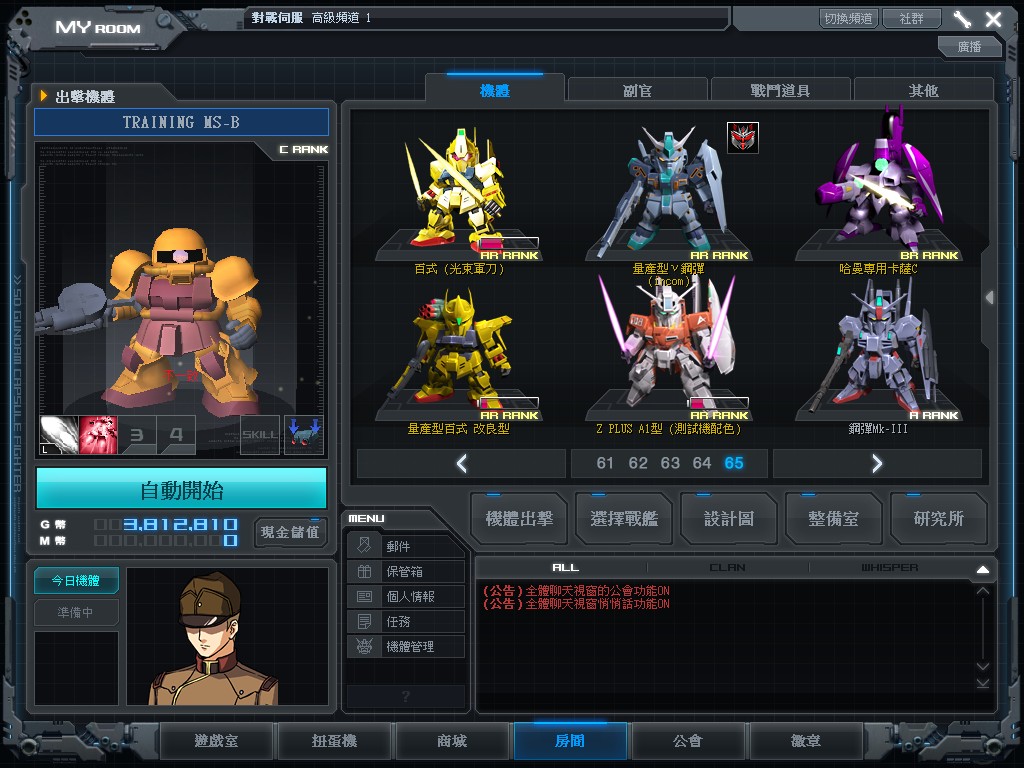Open 扭蛋機 in the bottom navigation
This screenshot has width=1024, height=768.
[x=334, y=741]
